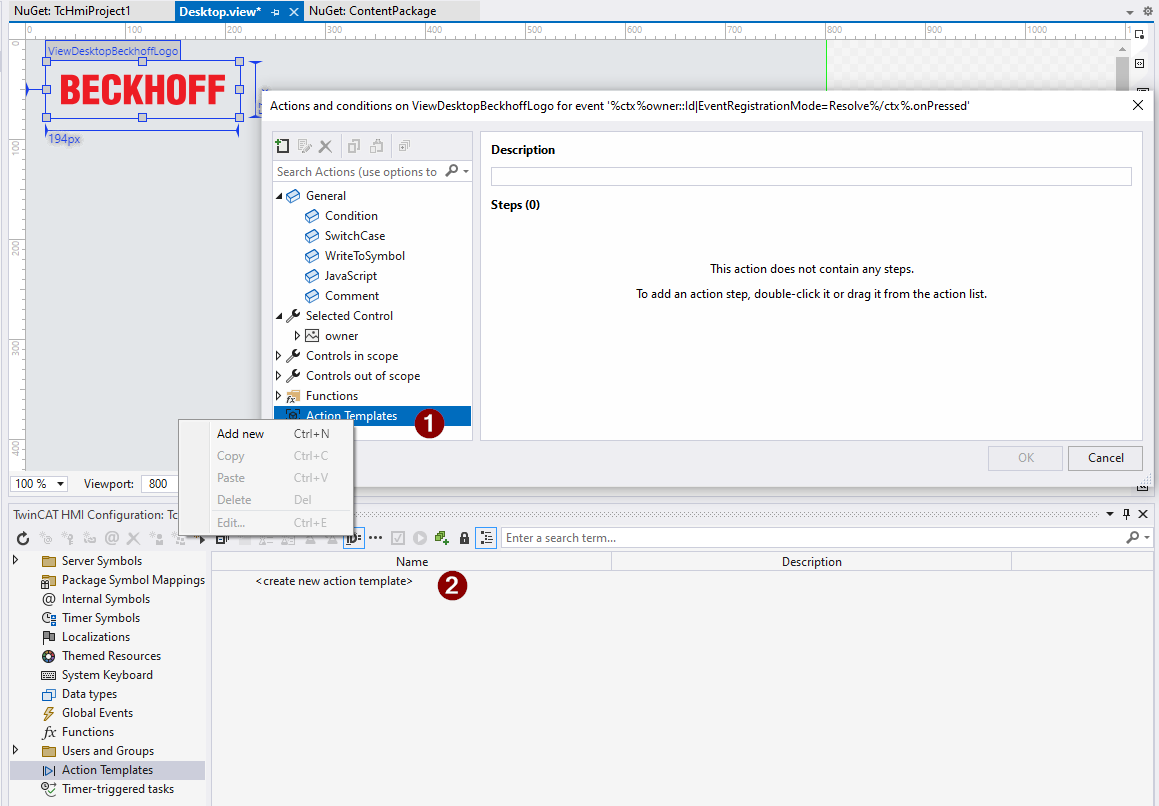Select create new action template entry

(x=335, y=581)
